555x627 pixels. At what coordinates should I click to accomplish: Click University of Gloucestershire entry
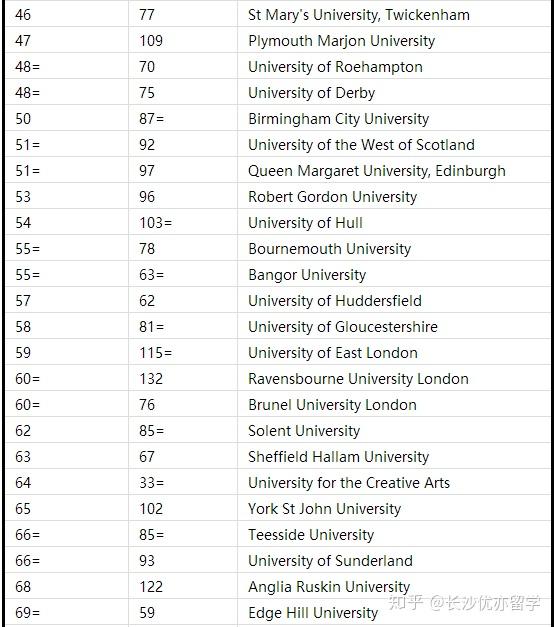pyautogui.click(x=343, y=327)
